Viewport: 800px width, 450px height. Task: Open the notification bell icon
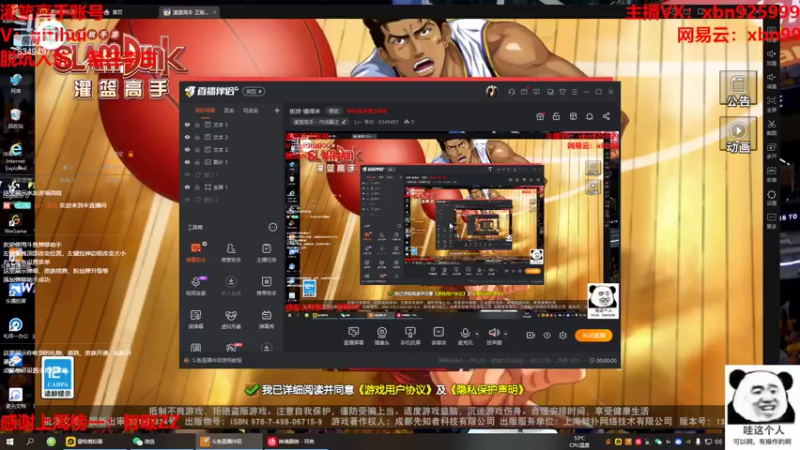coord(589,116)
